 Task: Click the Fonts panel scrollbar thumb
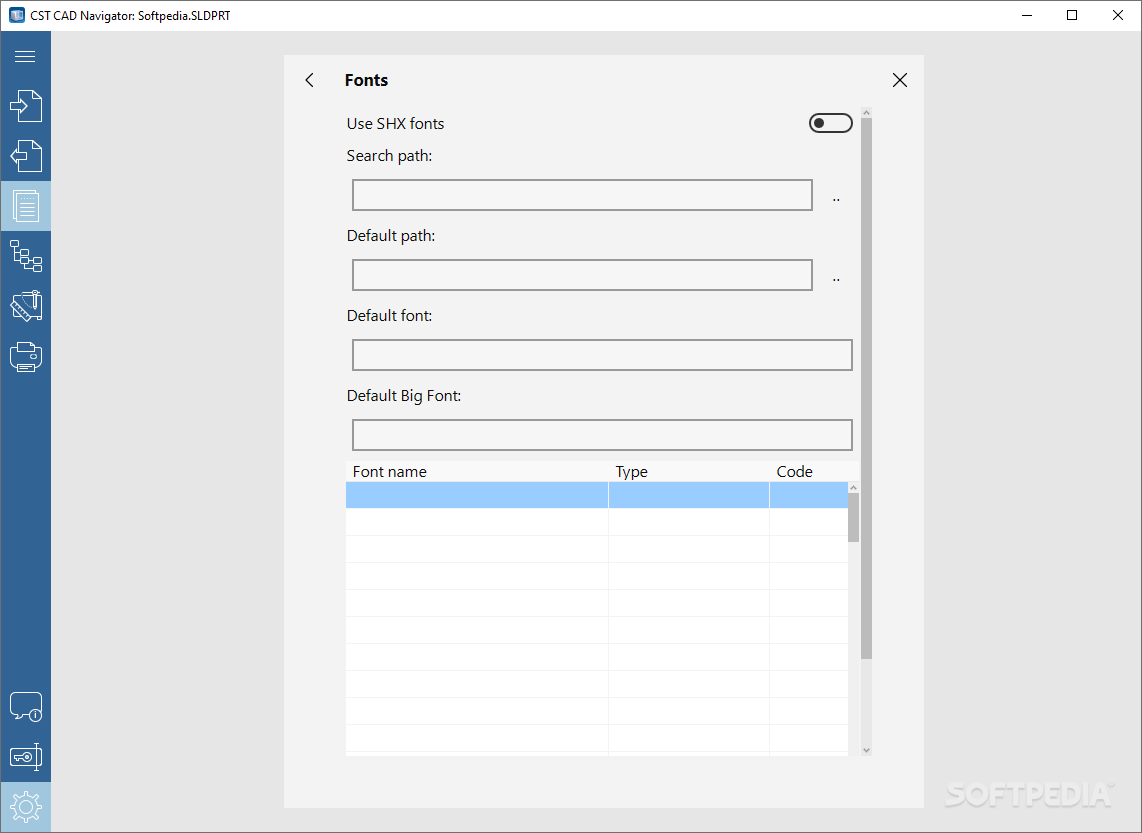866,388
